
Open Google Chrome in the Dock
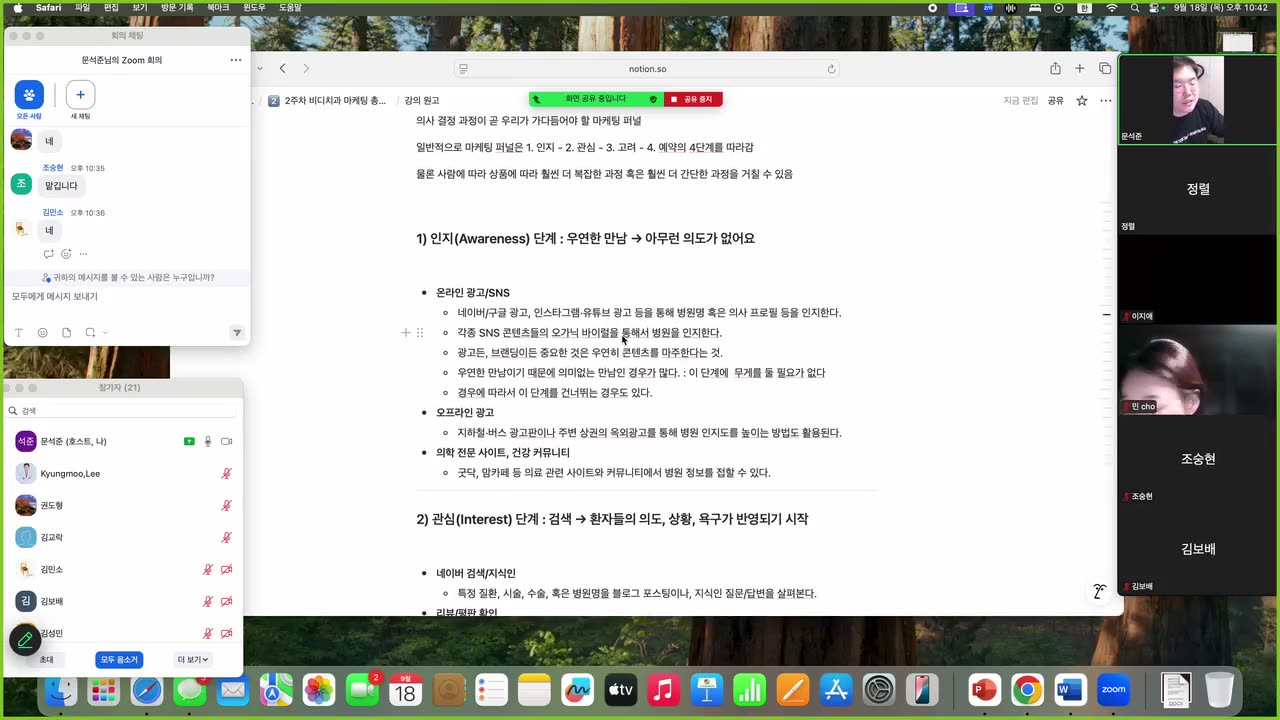[1027, 690]
